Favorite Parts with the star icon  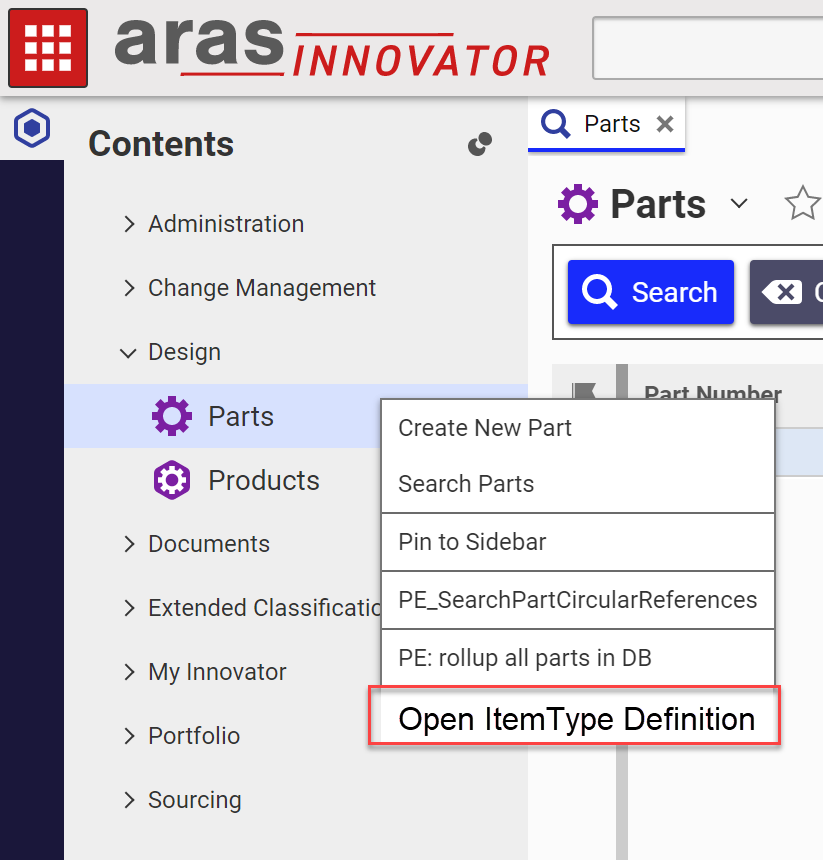pos(801,204)
